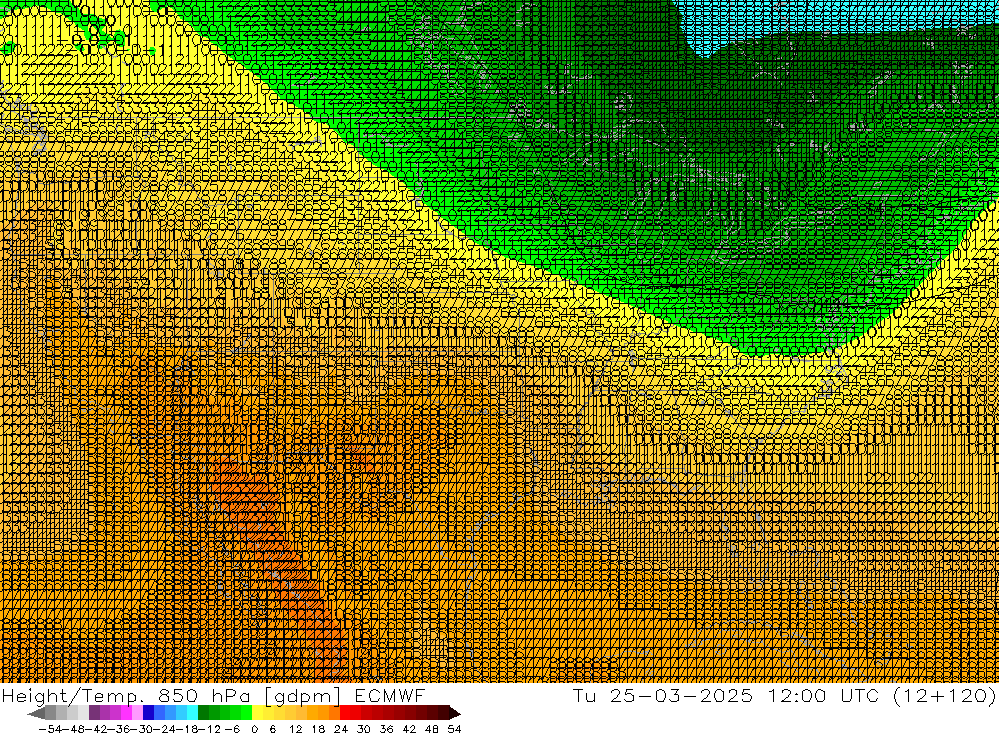Click the '(12+120)' forecast hour text
1000x733 pixels.
(945, 695)
